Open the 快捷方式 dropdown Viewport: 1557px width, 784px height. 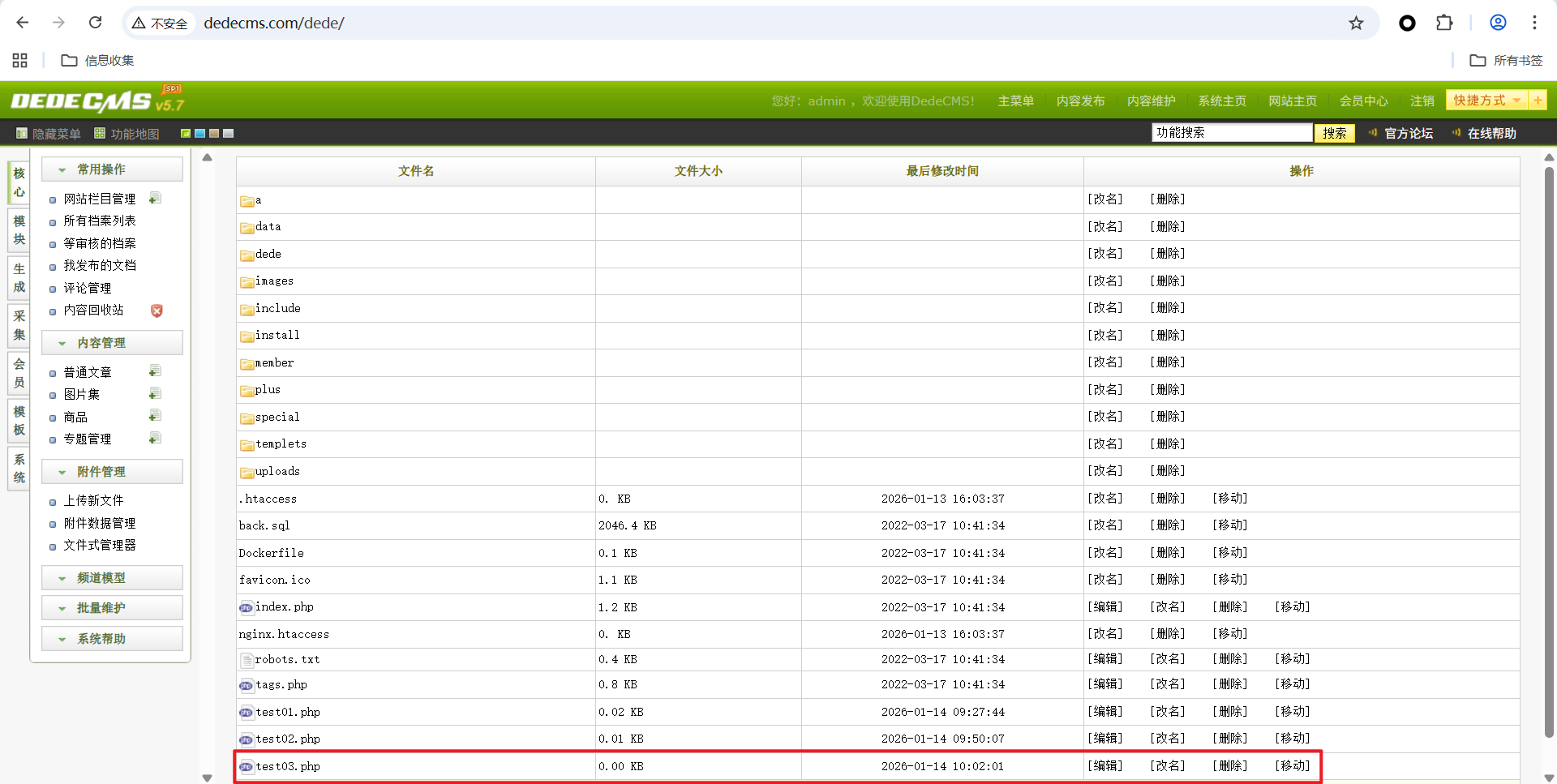tap(1486, 101)
